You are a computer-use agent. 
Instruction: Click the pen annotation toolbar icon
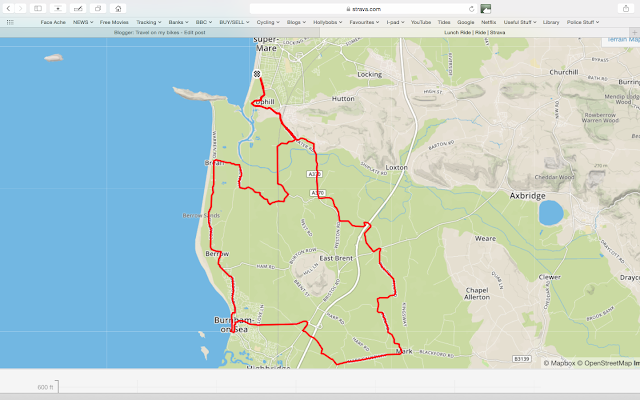(x=78, y=9)
